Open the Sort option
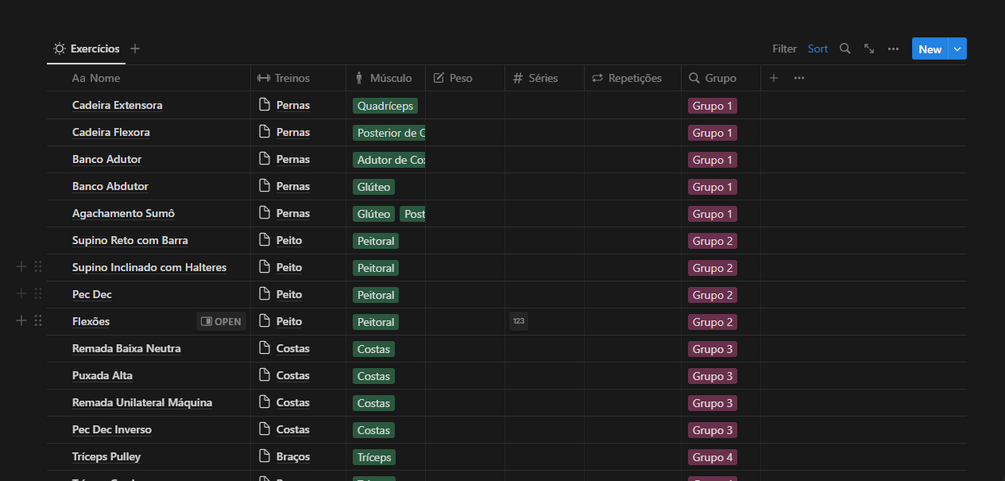 tap(818, 49)
